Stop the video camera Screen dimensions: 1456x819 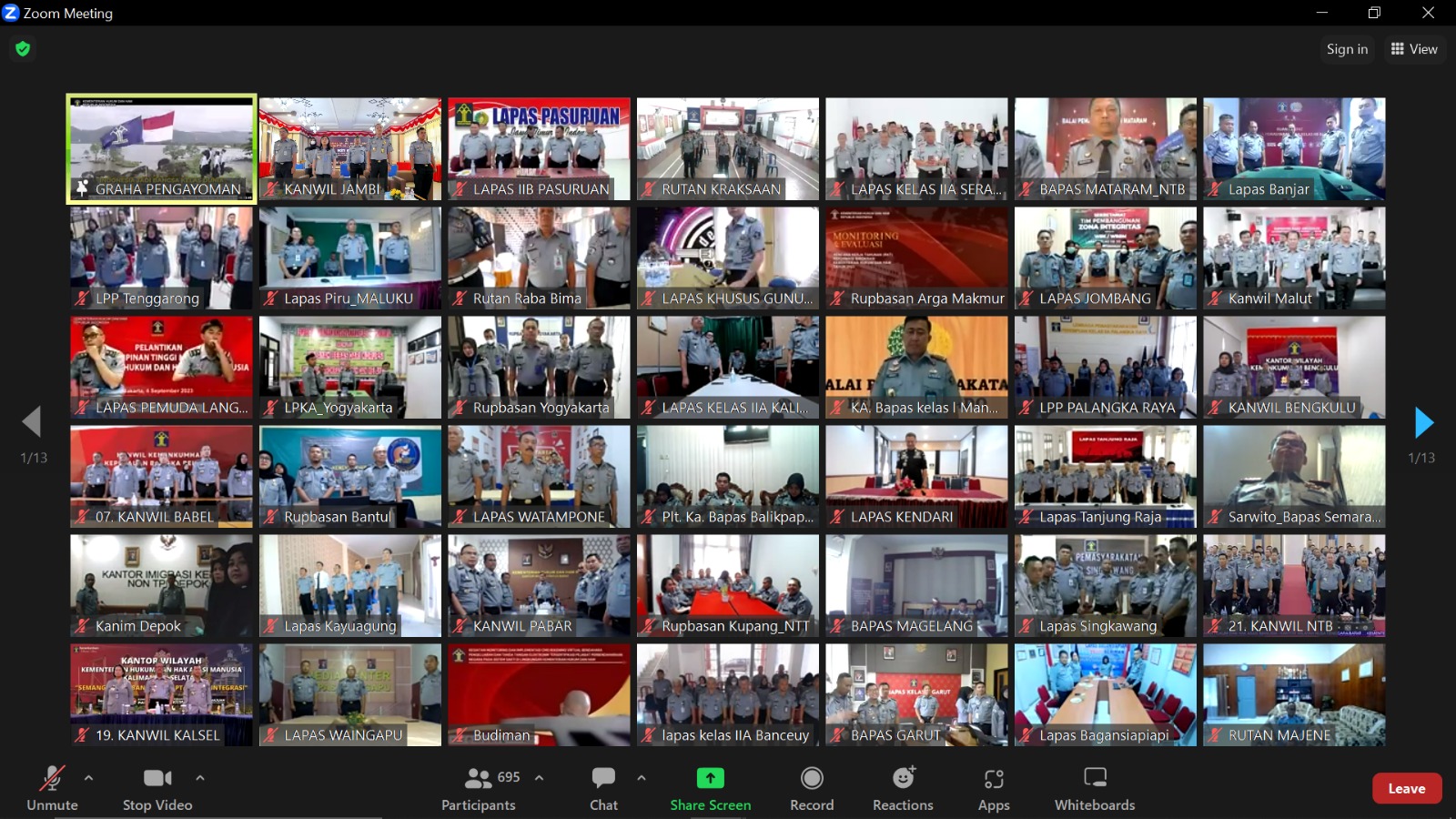pos(157,788)
